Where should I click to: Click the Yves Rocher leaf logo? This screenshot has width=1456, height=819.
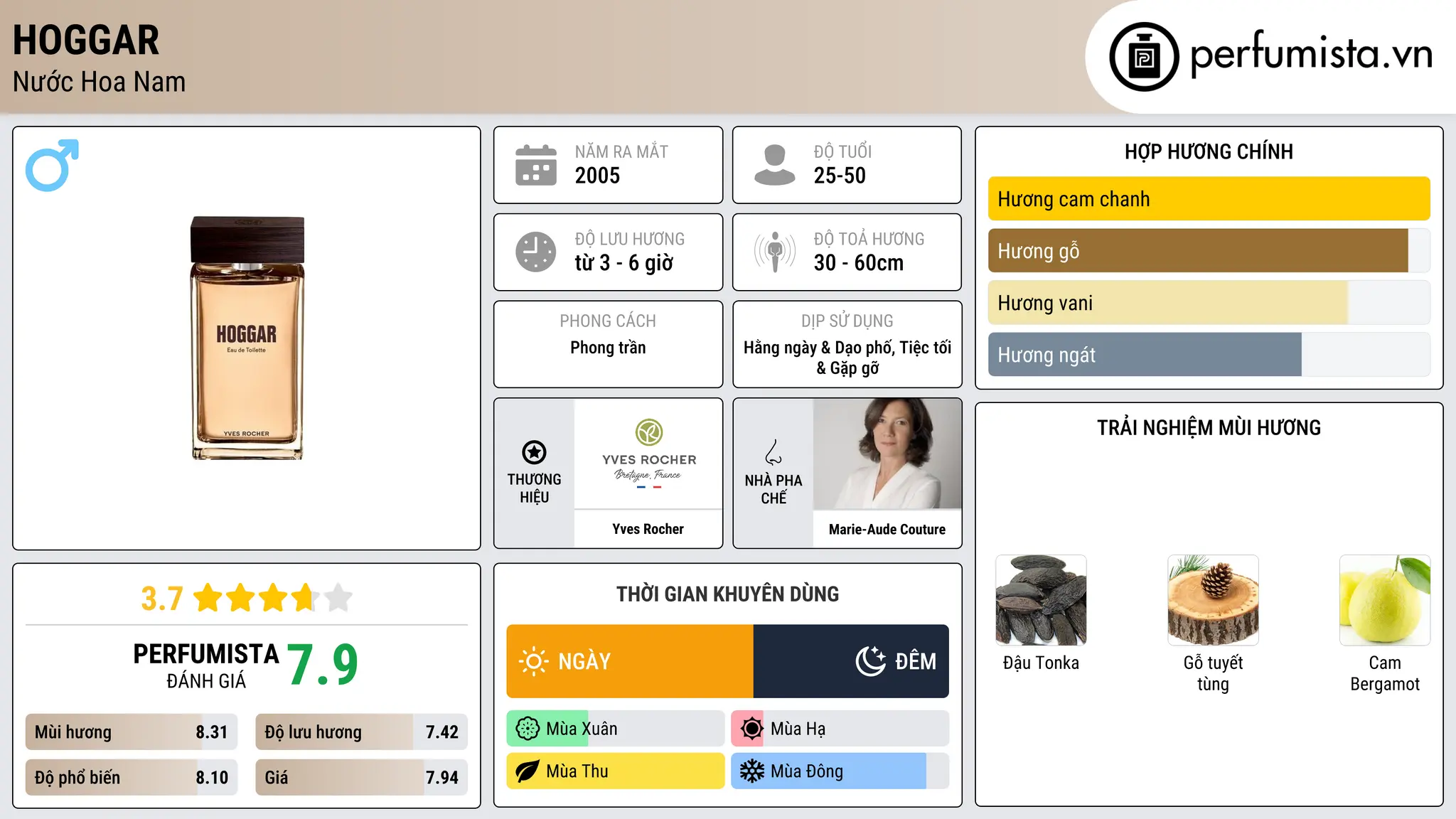pos(649,432)
